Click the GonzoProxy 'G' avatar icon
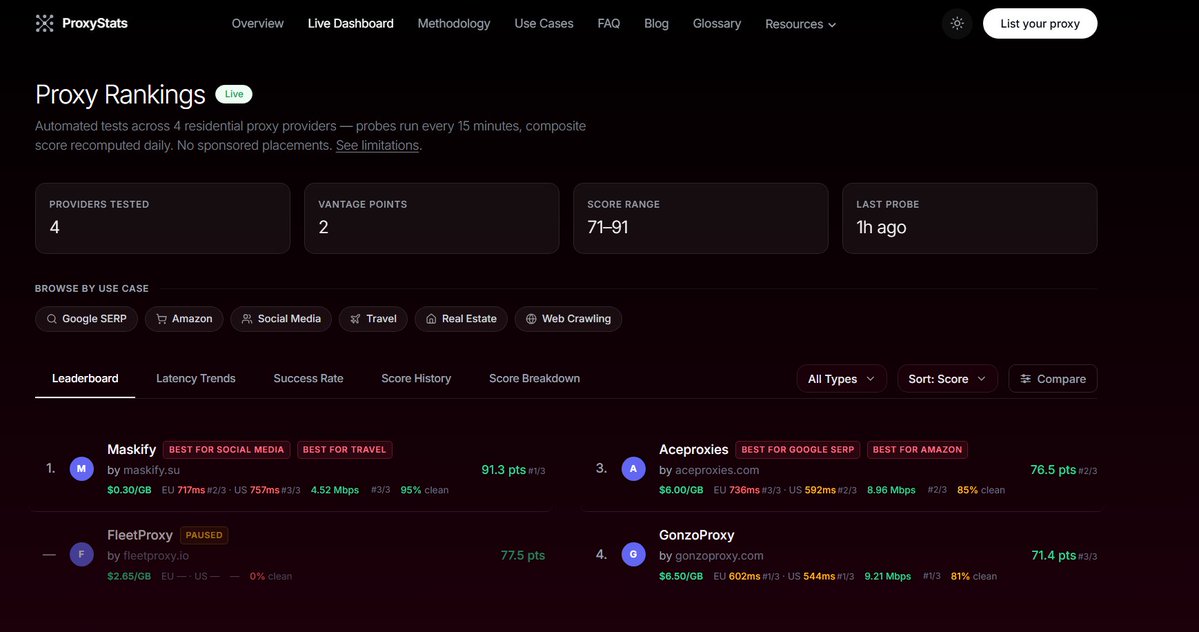This screenshot has height=632, width=1199. pos(633,554)
